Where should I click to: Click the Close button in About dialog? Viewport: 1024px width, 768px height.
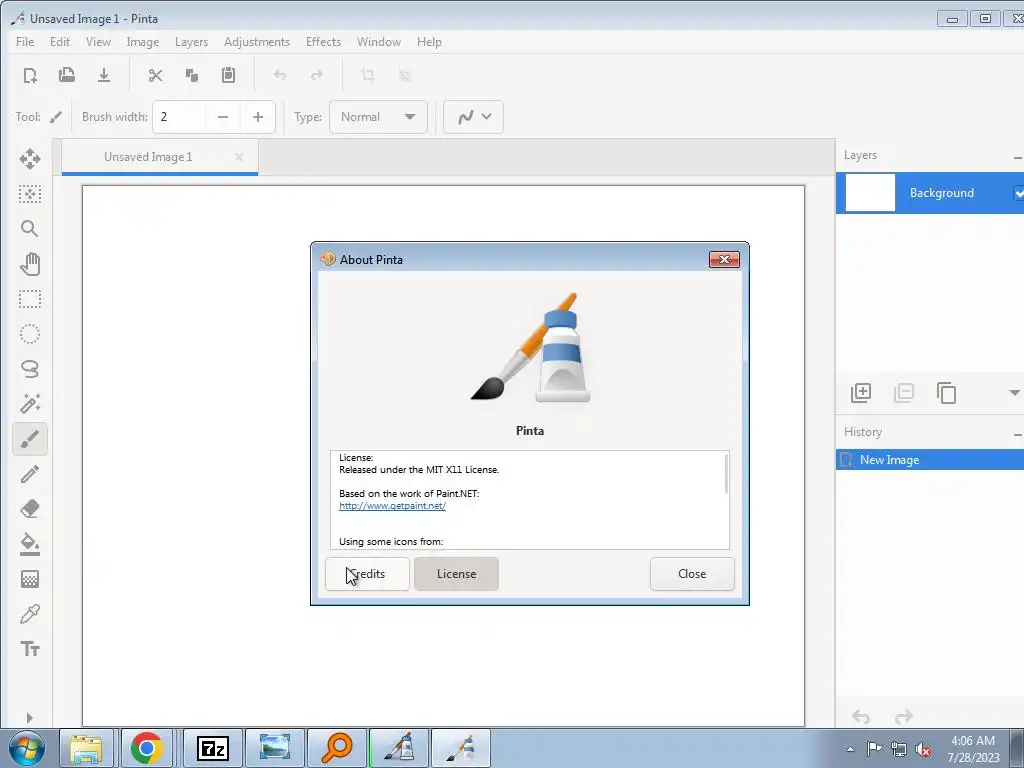692,574
